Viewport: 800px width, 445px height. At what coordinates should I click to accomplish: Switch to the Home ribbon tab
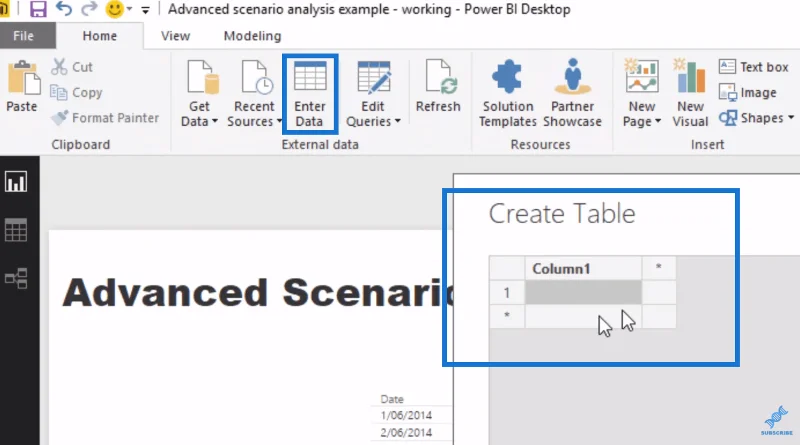point(99,36)
